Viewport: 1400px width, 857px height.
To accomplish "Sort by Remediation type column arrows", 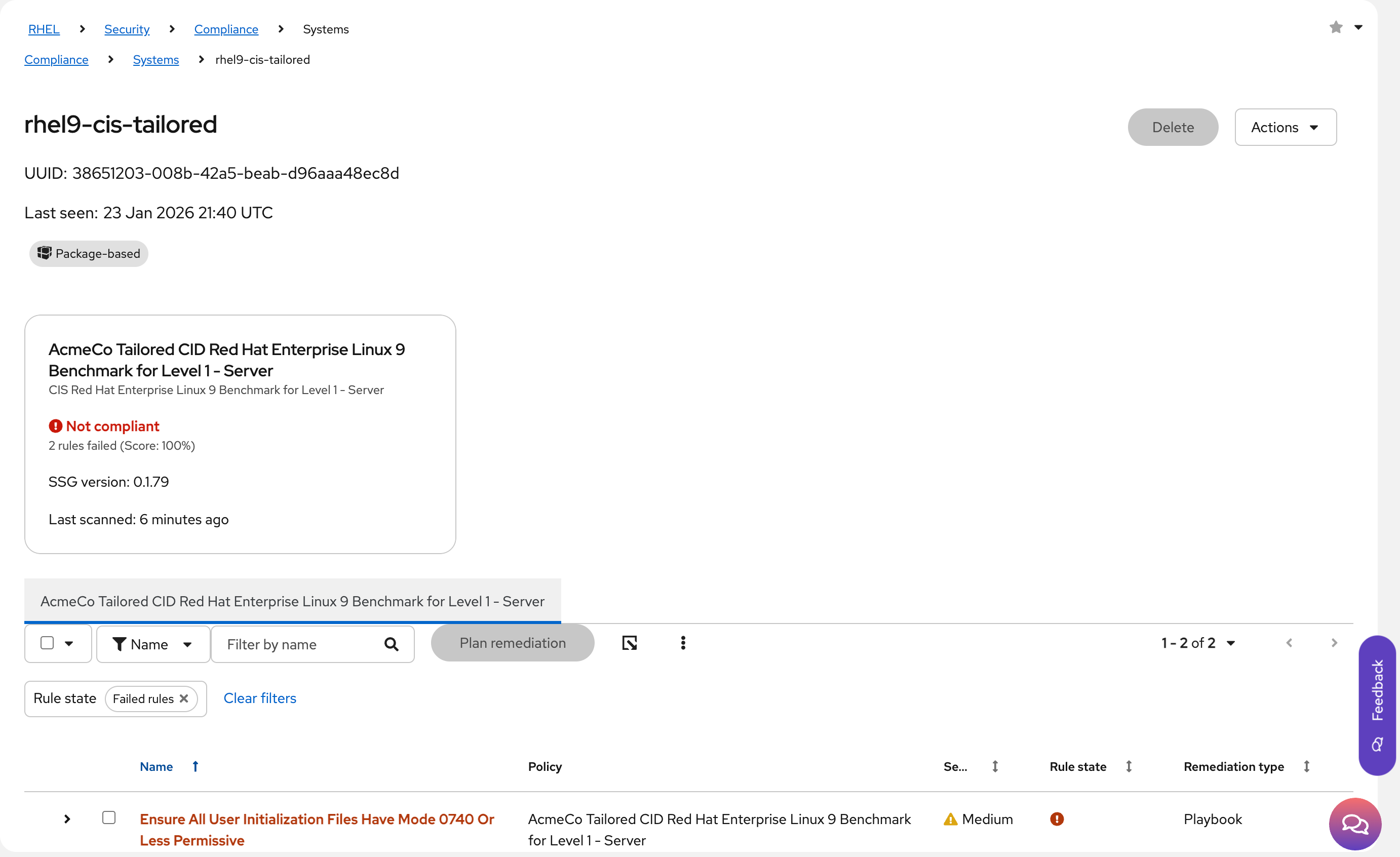I will click(1307, 766).
